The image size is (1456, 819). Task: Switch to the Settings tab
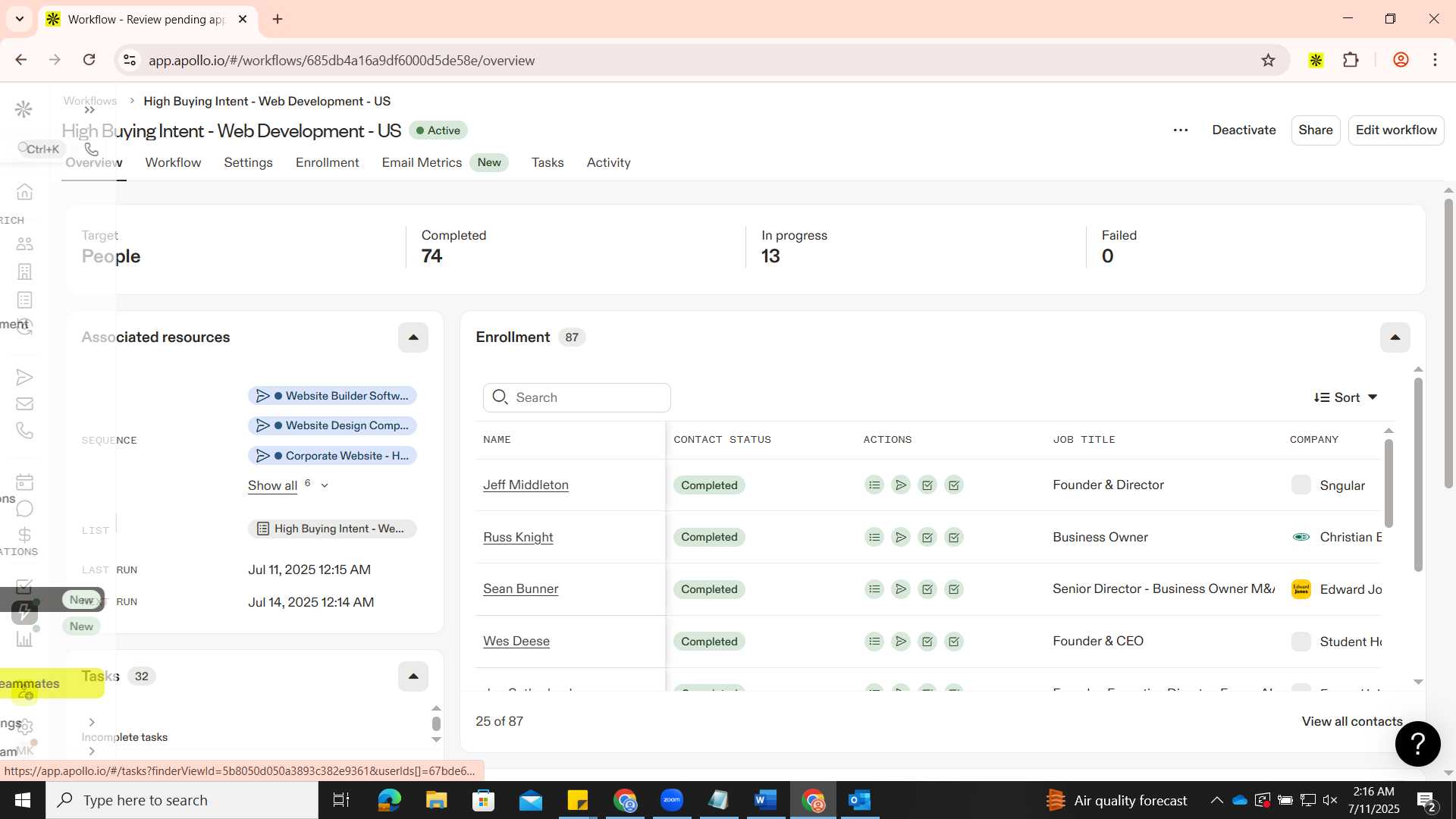[248, 162]
